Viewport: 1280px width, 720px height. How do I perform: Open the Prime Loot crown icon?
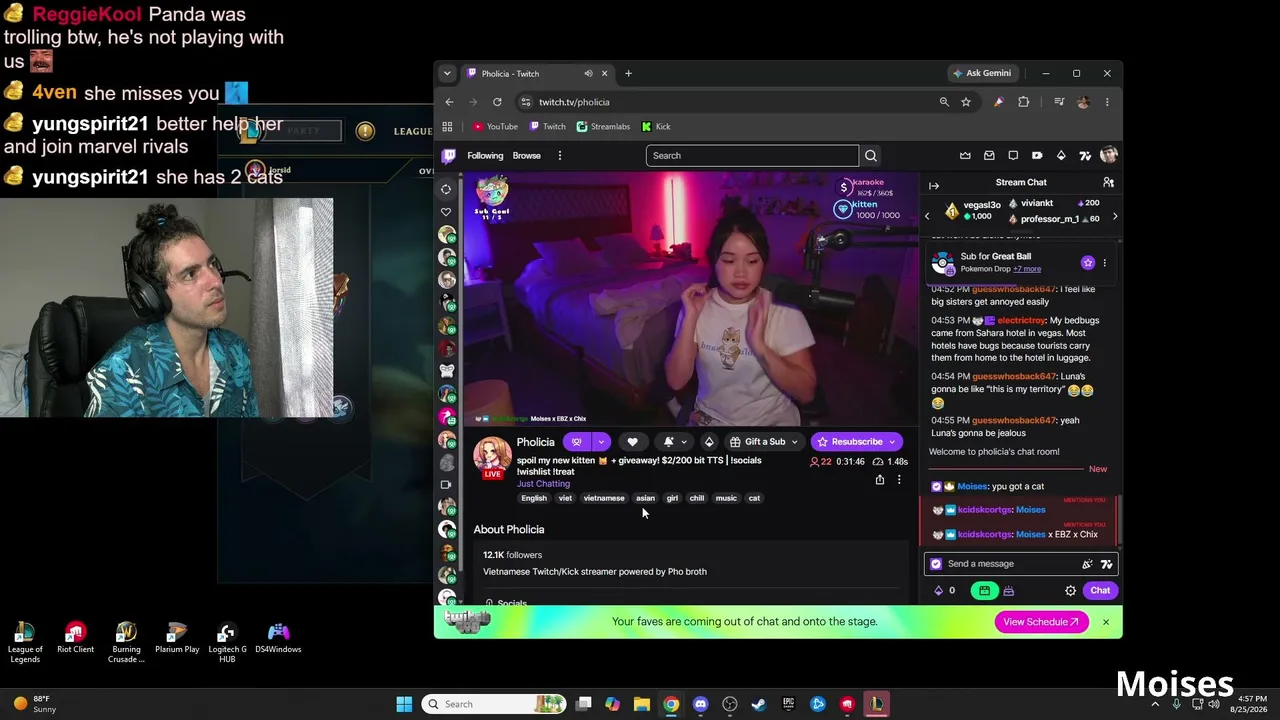click(x=965, y=155)
